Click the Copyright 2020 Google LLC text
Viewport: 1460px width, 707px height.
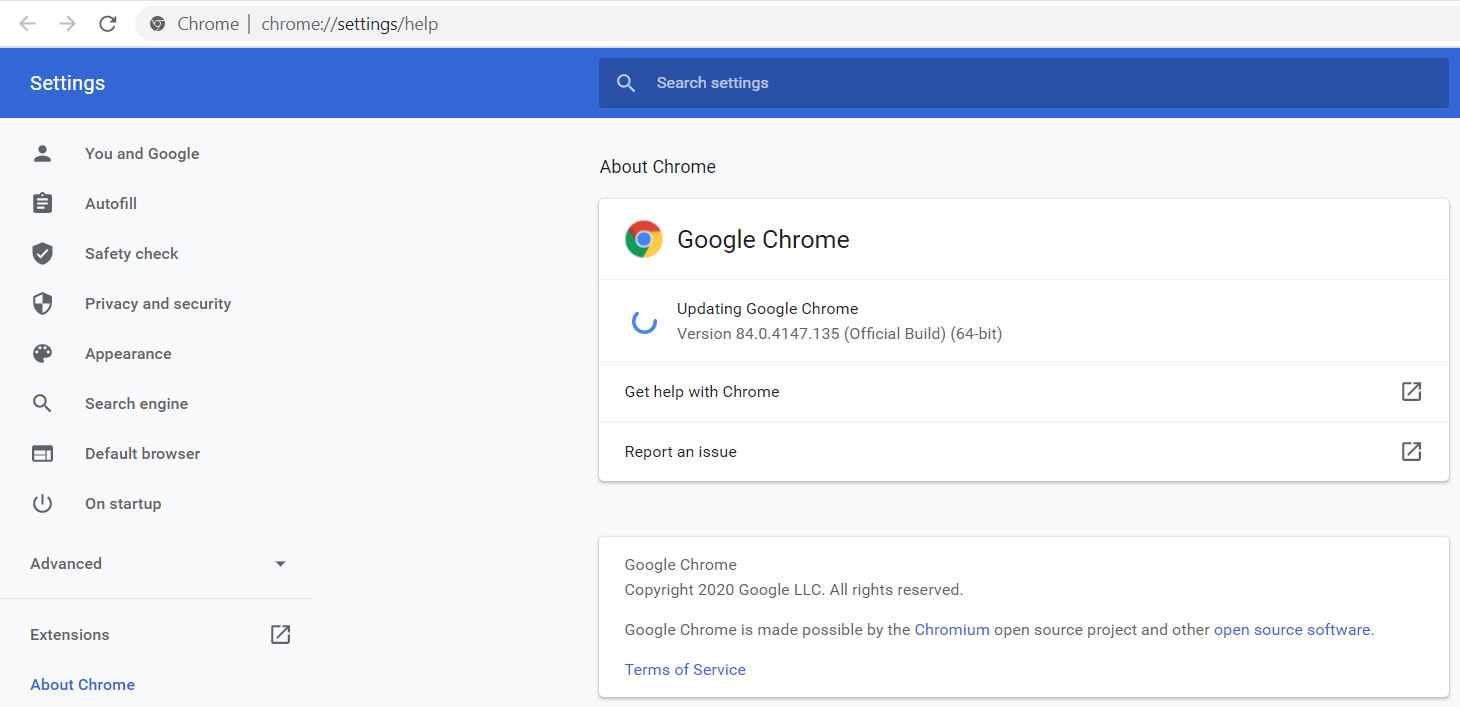794,590
